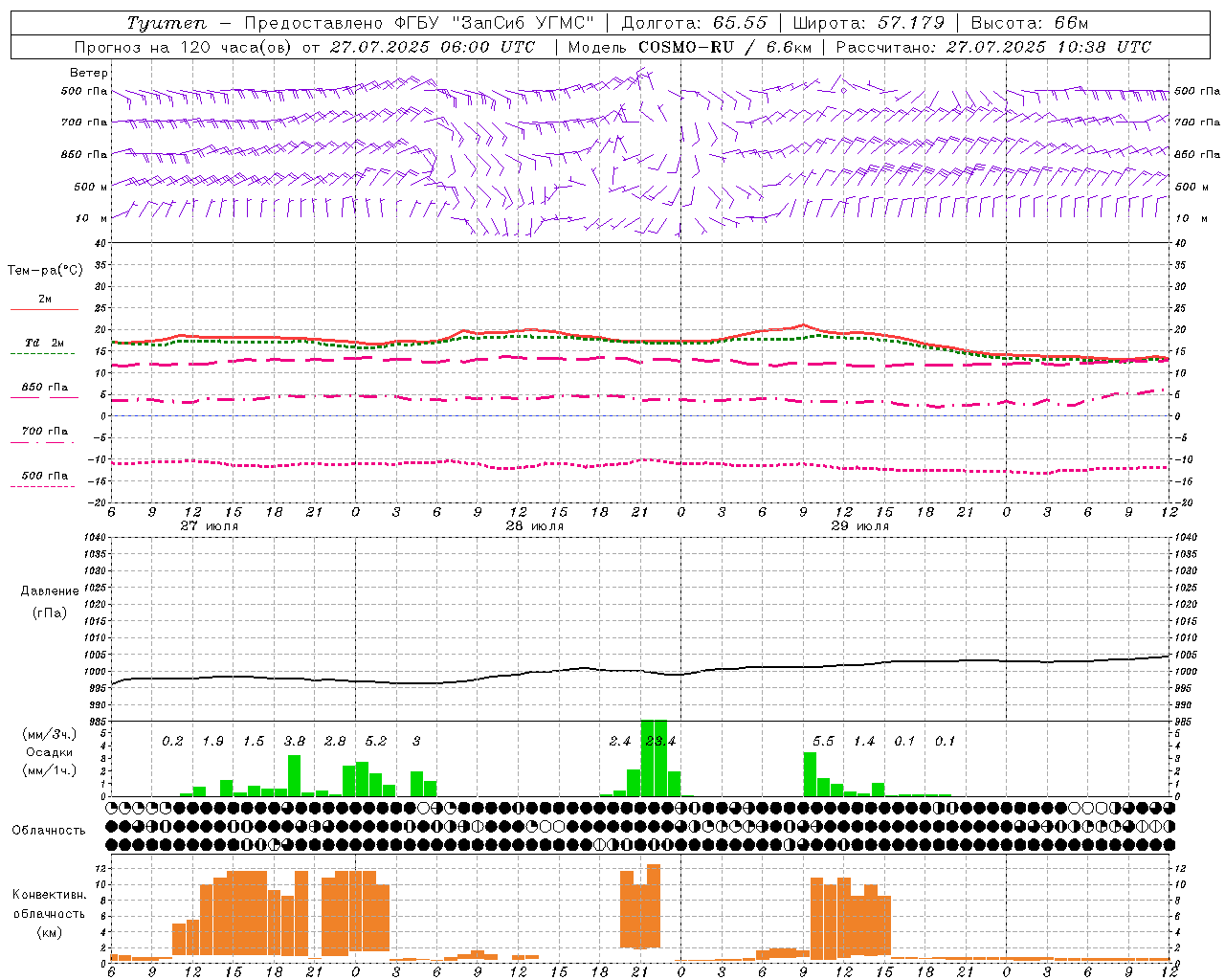
Task: Click left "500 гПа" wind level label
Action: click(x=84, y=91)
